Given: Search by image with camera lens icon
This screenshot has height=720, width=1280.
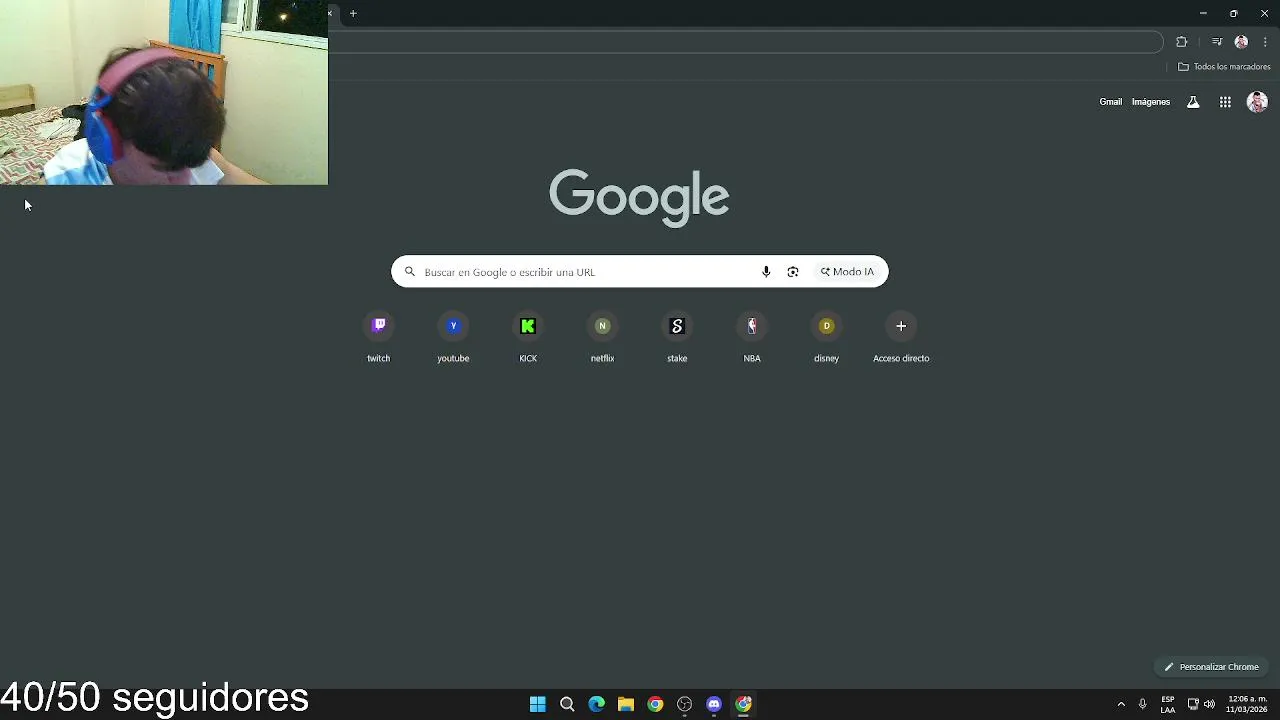Looking at the screenshot, I should tap(793, 272).
